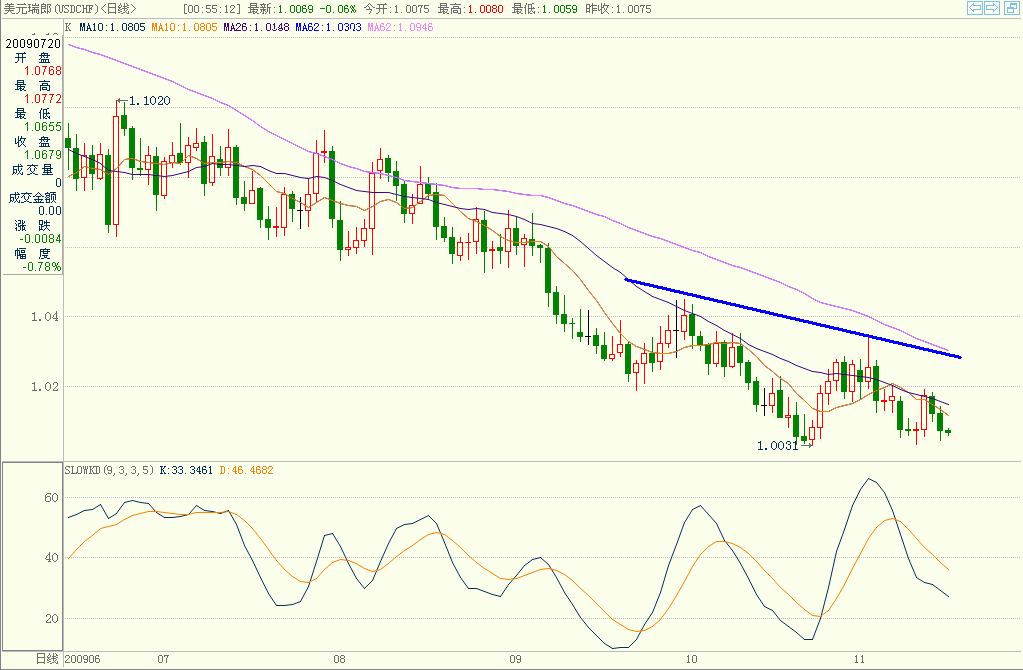This screenshot has width=1023, height=670.
Task: Click the 涨跌 value -0.0084
Action: 40,239
